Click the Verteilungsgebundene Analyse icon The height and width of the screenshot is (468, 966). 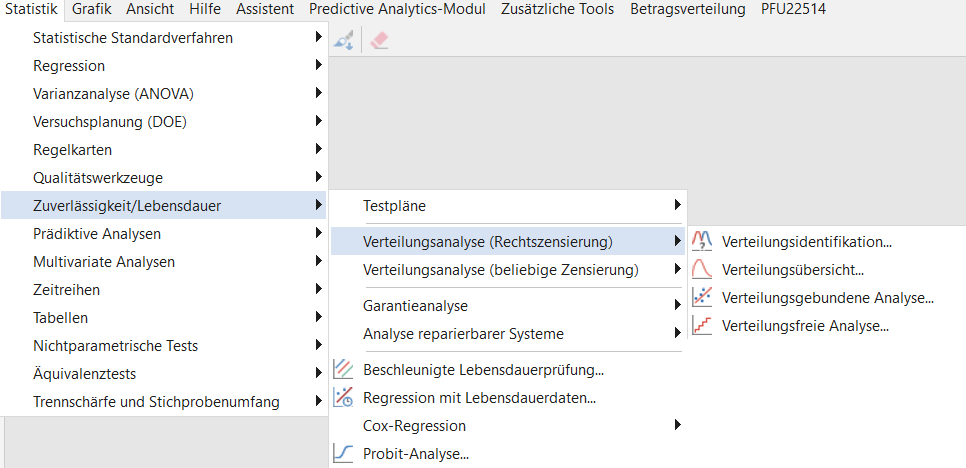pos(702,298)
